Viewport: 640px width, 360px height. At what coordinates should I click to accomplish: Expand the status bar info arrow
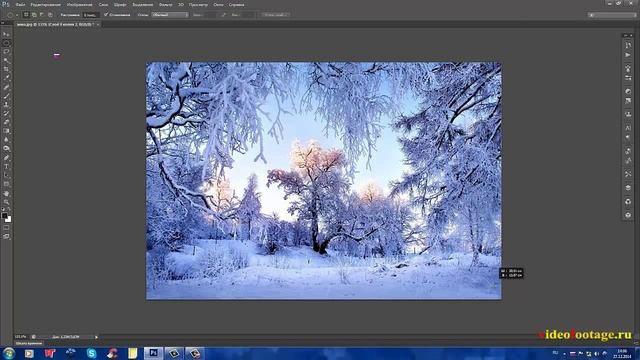pyautogui.click(x=96, y=337)
